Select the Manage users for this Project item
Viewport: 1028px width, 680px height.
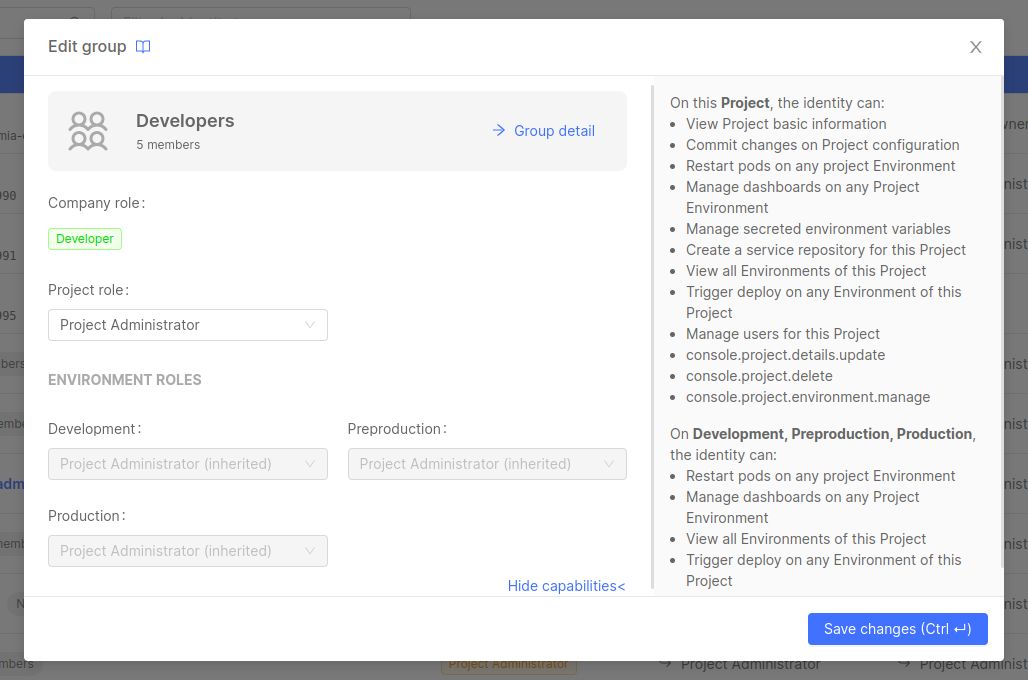pos(782,334)
